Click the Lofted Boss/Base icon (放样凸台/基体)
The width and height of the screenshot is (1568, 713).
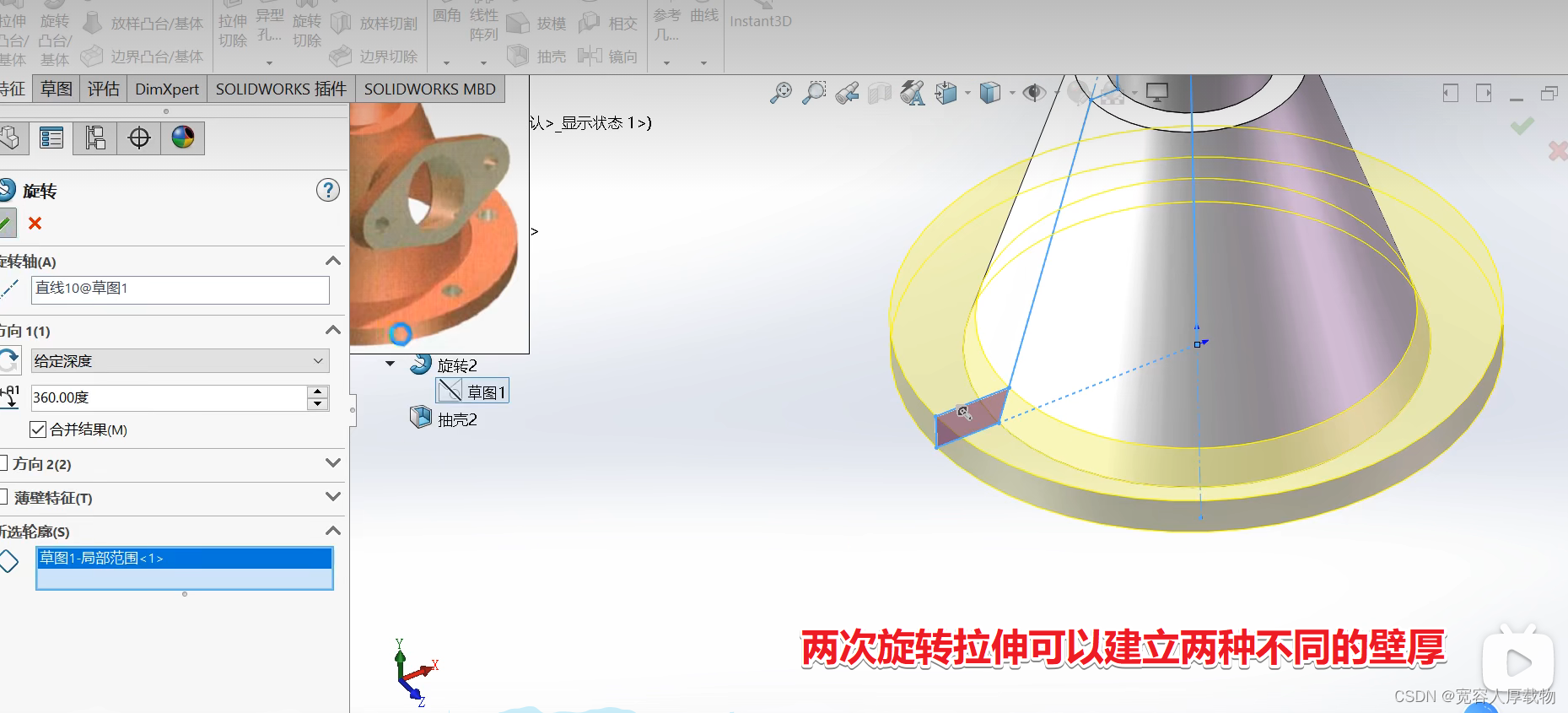point(93,23)
